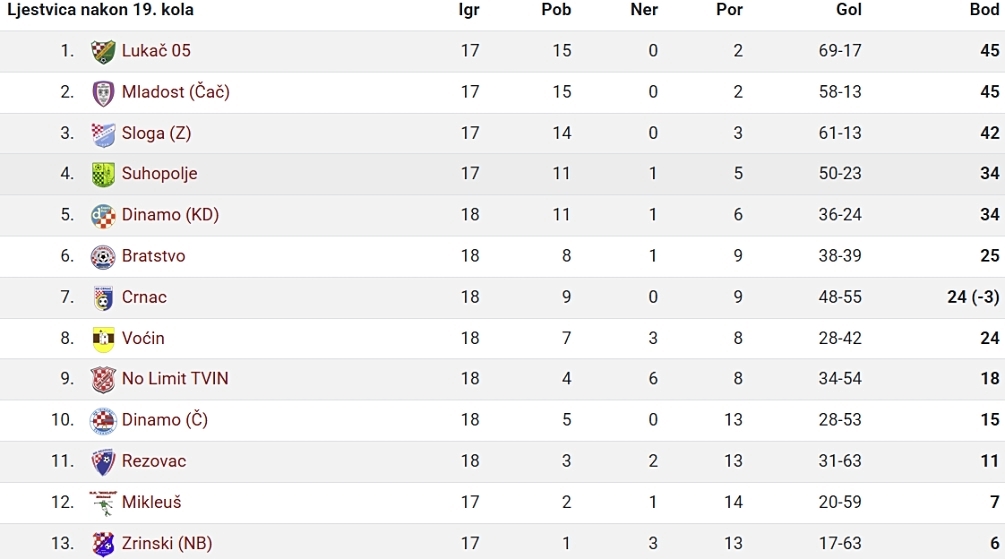This screenshot has height=559, width=1005.
Task: Click the Igr column header
Action: [x=469, y=10]
